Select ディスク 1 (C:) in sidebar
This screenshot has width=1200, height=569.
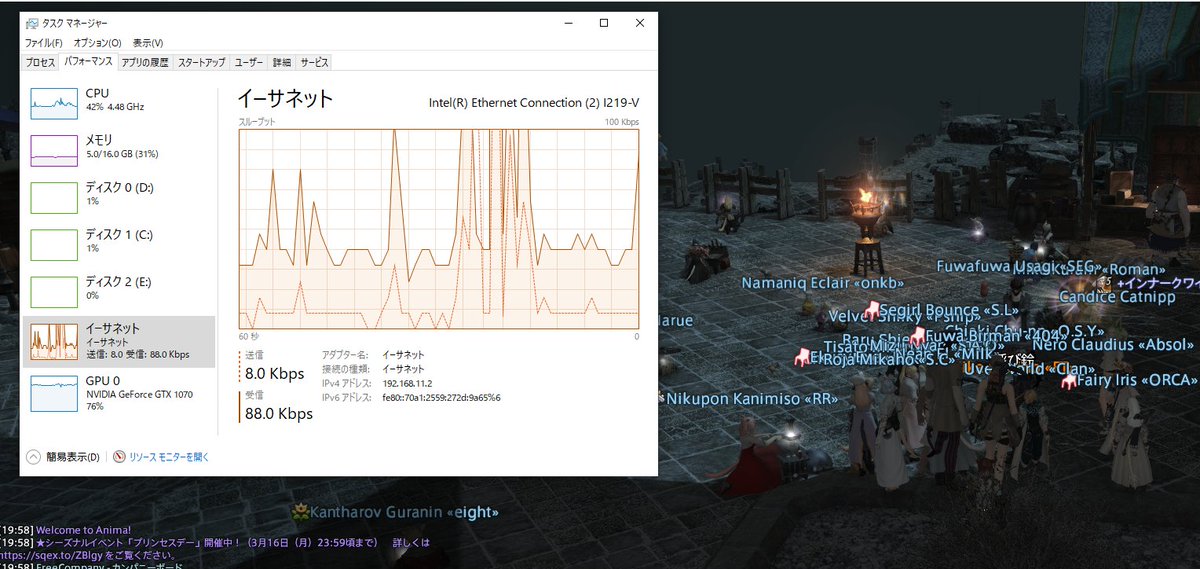point(119,242)
